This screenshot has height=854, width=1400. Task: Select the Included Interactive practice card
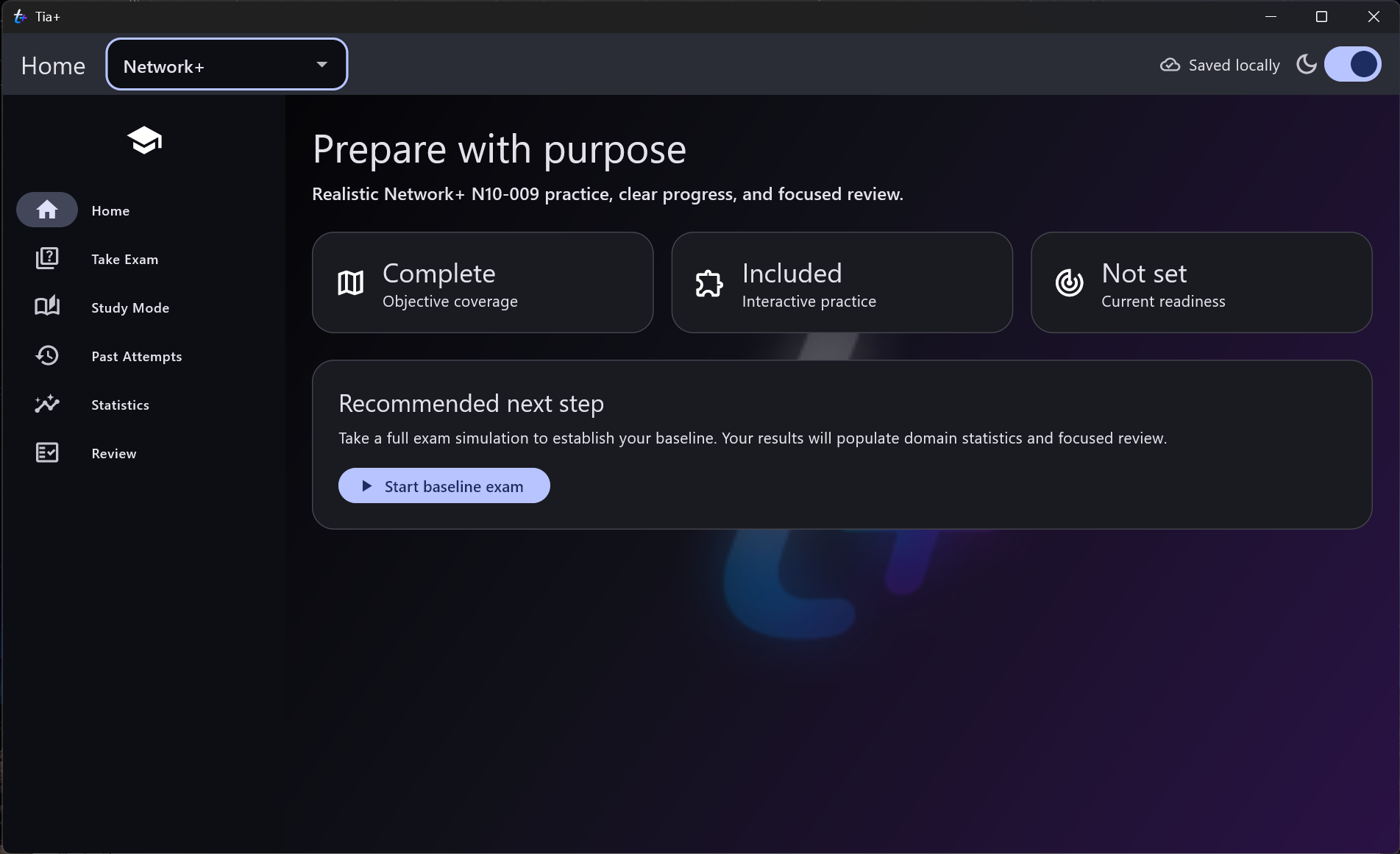[842, 282]
